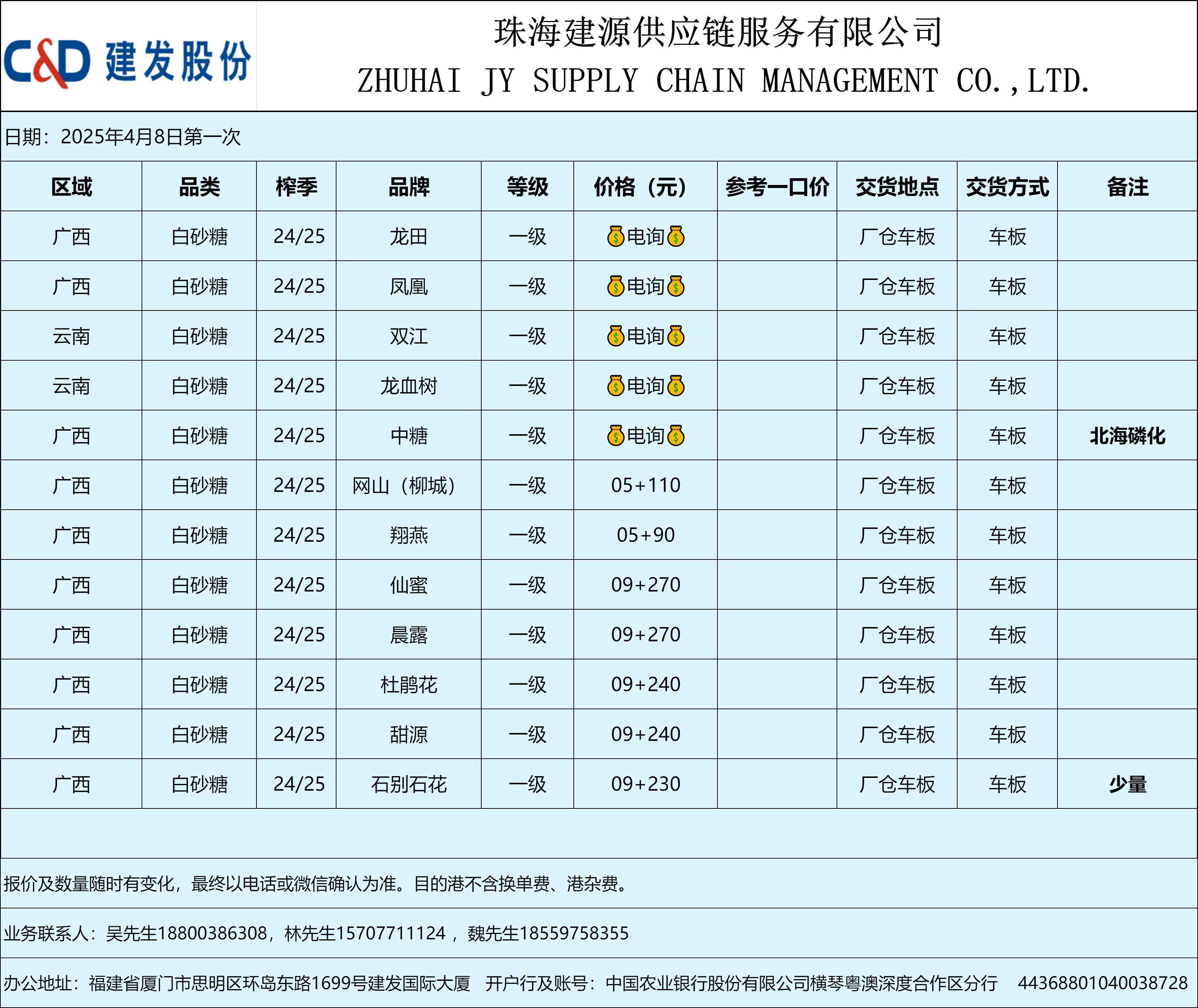Click the 区域 column header
Screen dimensions: 1198x1008
[71, 187]
